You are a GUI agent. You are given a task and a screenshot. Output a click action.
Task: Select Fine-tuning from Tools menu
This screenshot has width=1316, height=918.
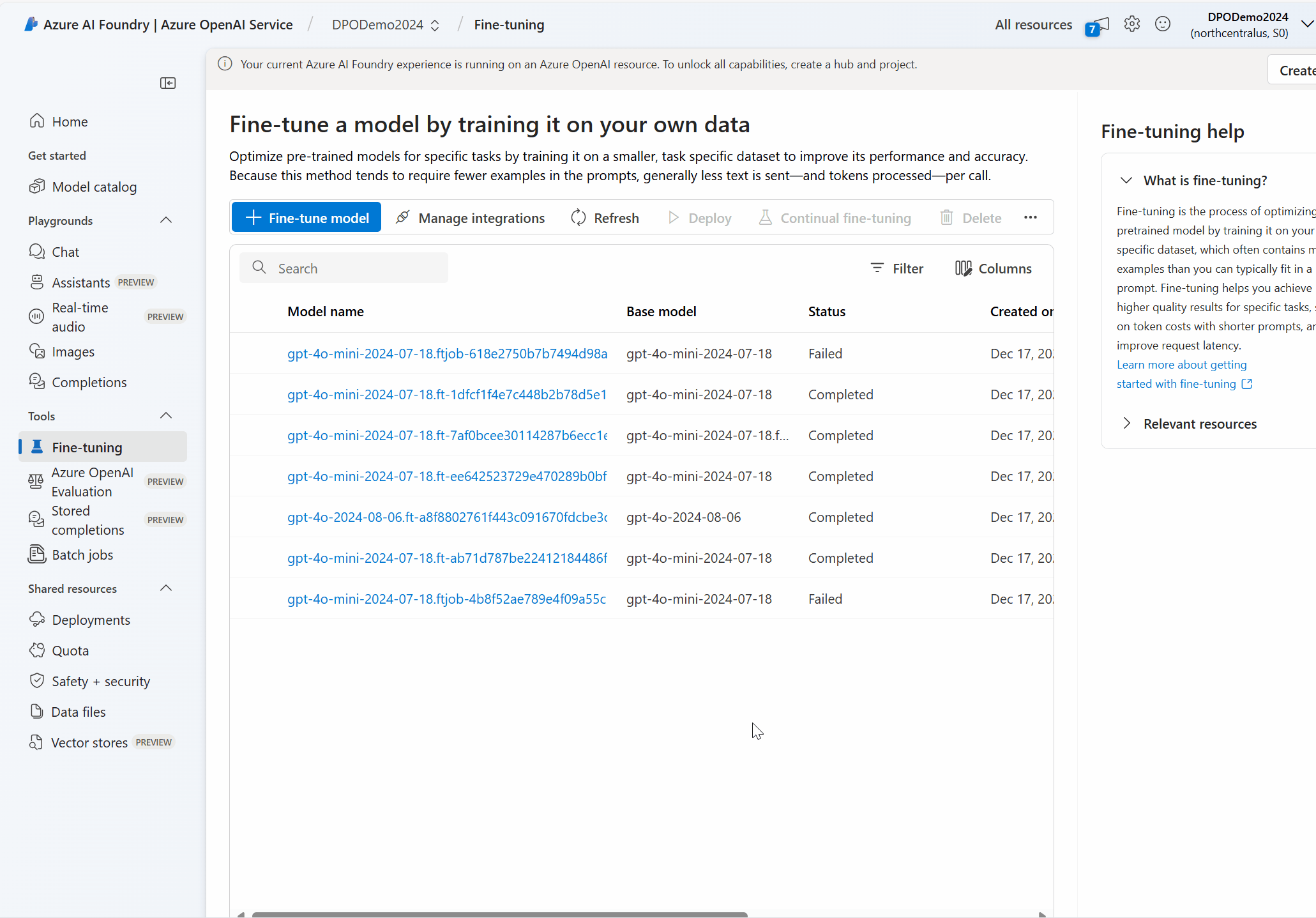pyautogui.click(x=87, y=447)
